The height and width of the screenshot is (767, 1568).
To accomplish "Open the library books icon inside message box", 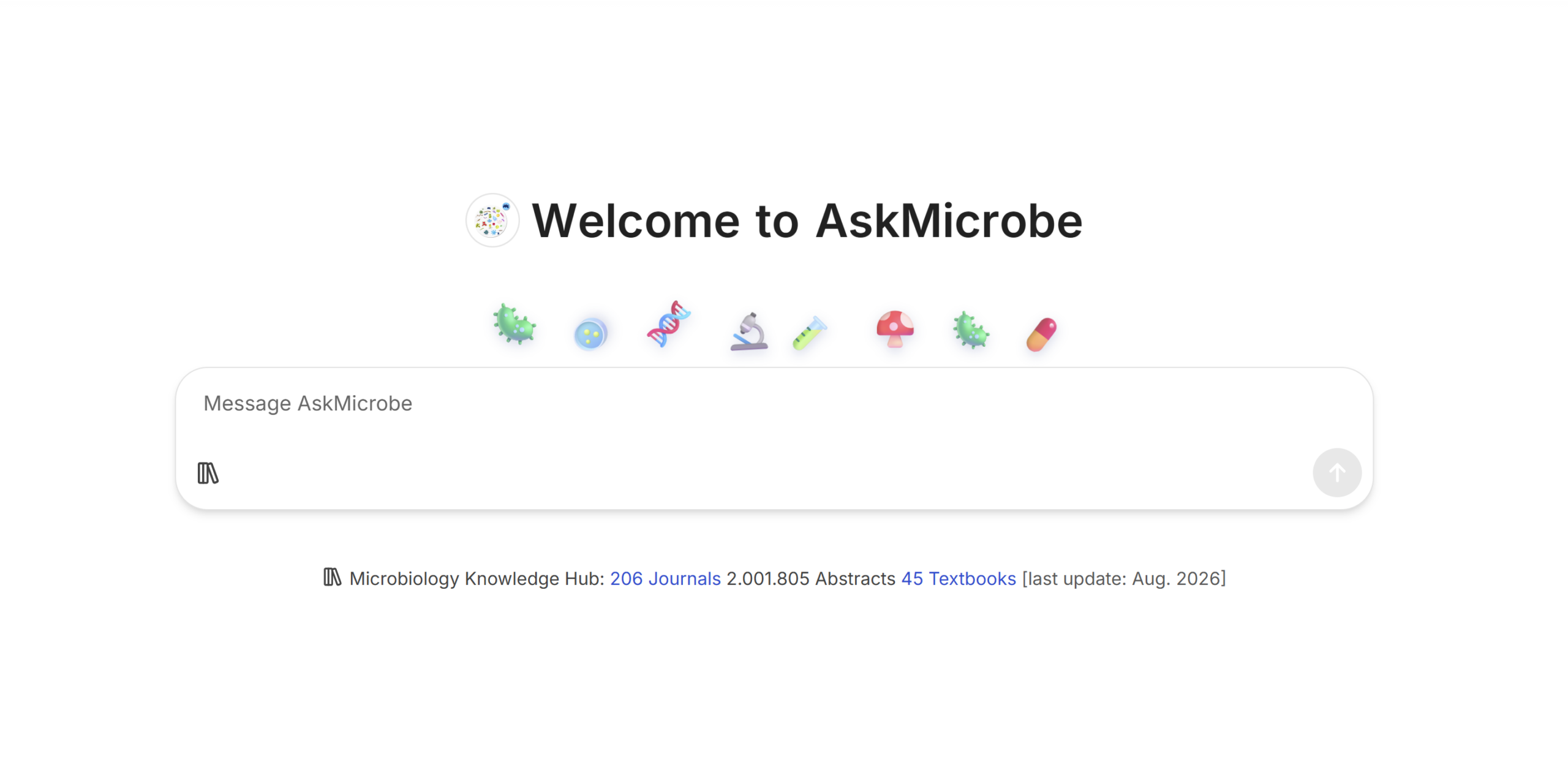I will tap(208, 473).
